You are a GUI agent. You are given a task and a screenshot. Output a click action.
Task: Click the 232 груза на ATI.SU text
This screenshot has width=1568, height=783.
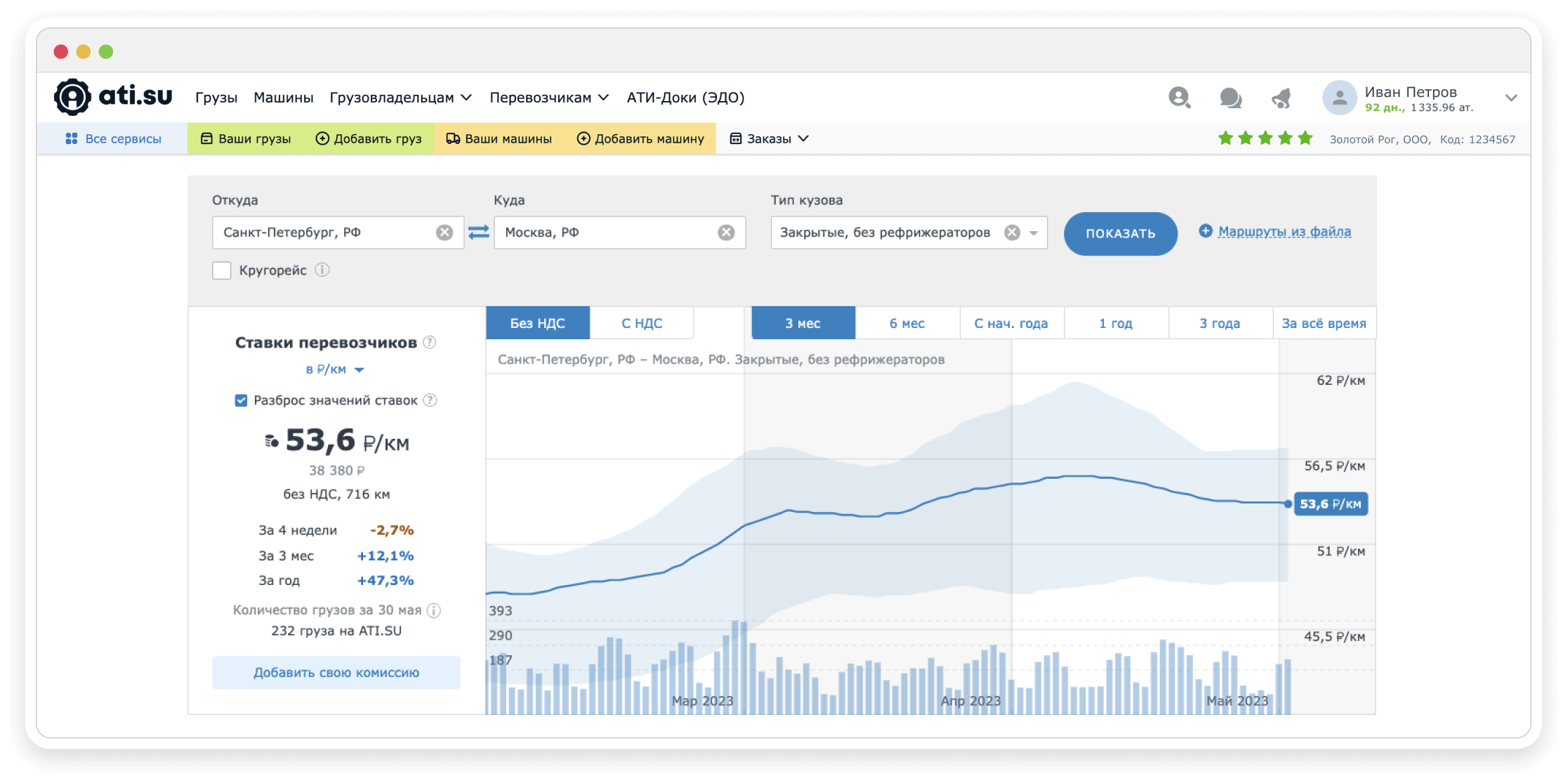coord(336,631)
